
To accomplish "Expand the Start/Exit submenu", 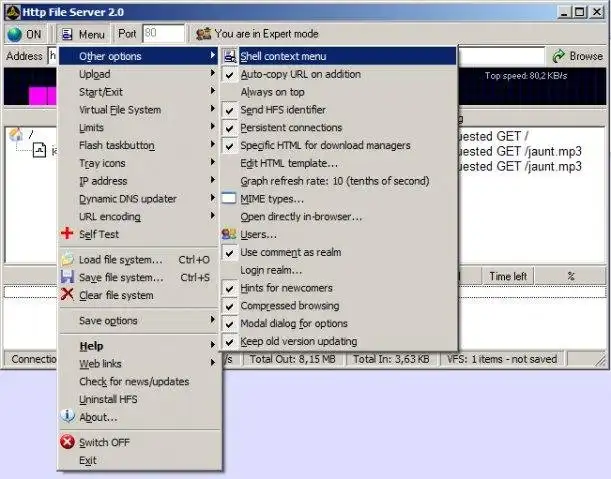I will click(x=139, y=92).
